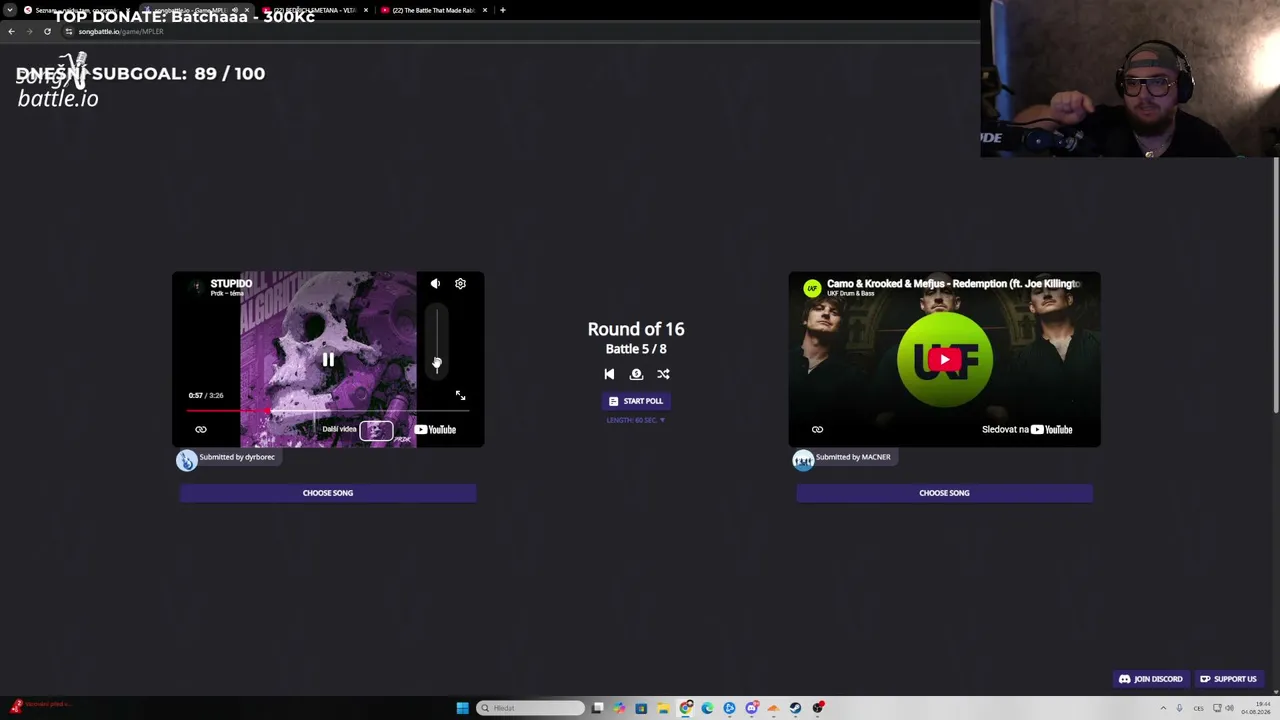Open YouTube logo in the STUPIDO player
The height and width of the screenshot is (720, 1280).
pyautogui.click(x=435, y=430)
